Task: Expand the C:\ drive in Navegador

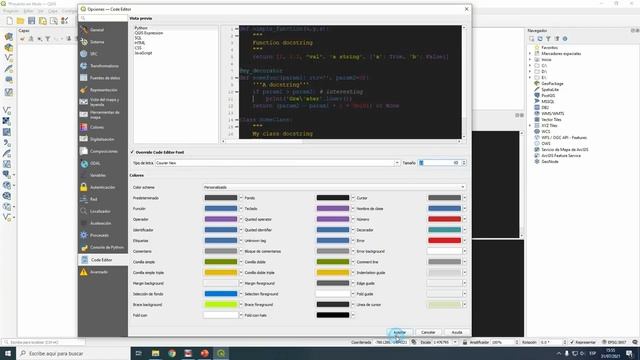Action: click(x=531, y=65)
